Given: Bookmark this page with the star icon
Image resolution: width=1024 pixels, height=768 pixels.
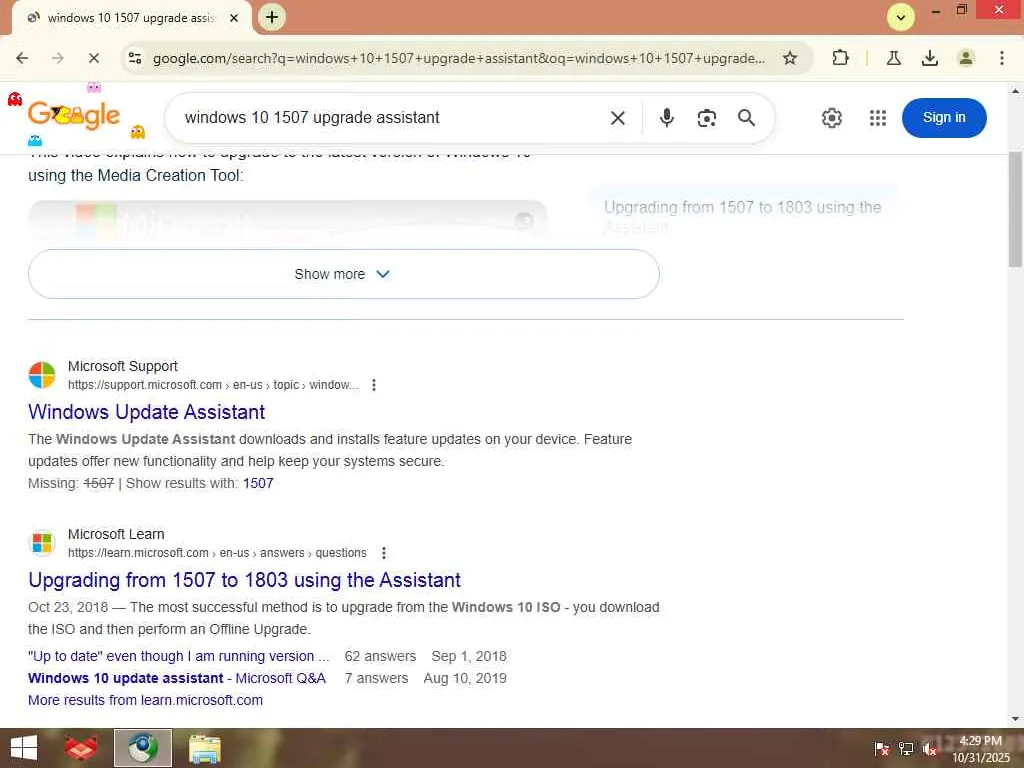Looking at the screenshot, I should (x=790, y=58).
